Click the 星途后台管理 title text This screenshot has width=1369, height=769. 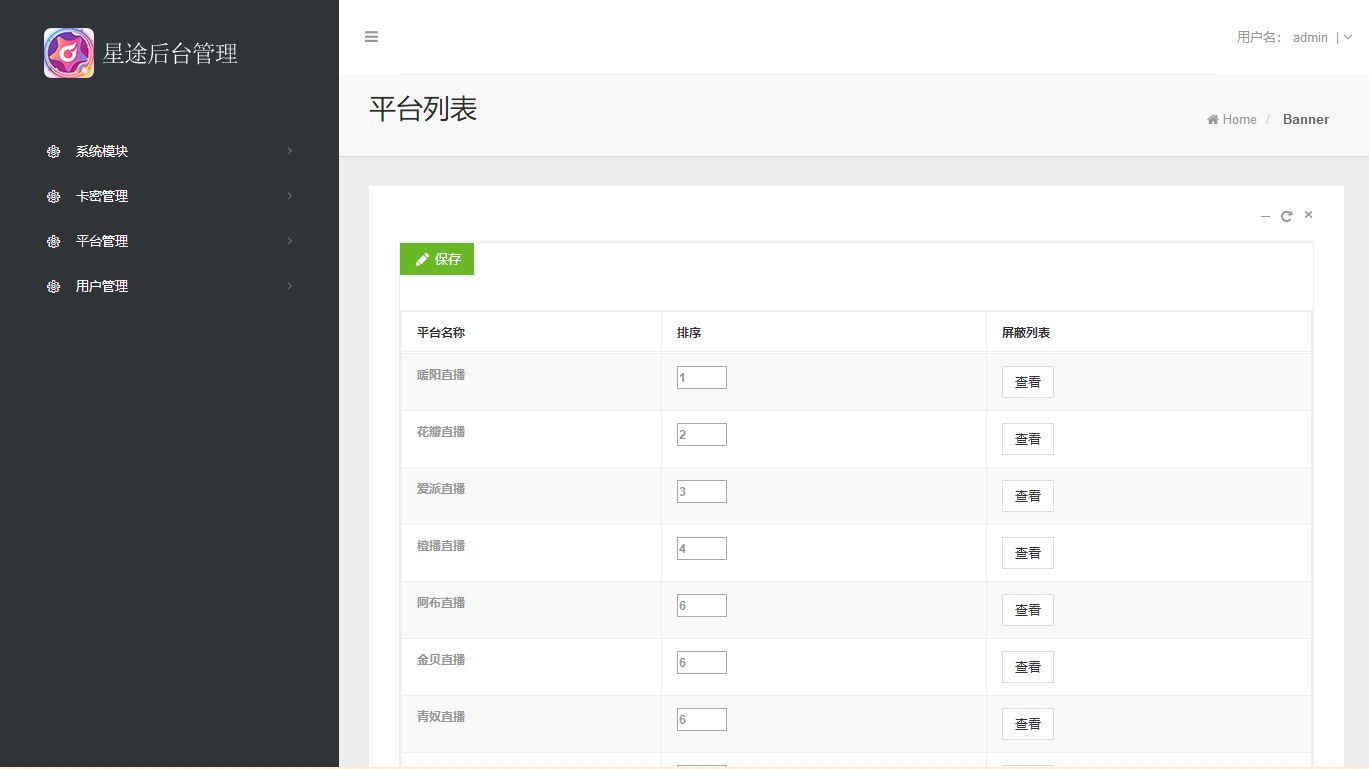pos(171,53)
